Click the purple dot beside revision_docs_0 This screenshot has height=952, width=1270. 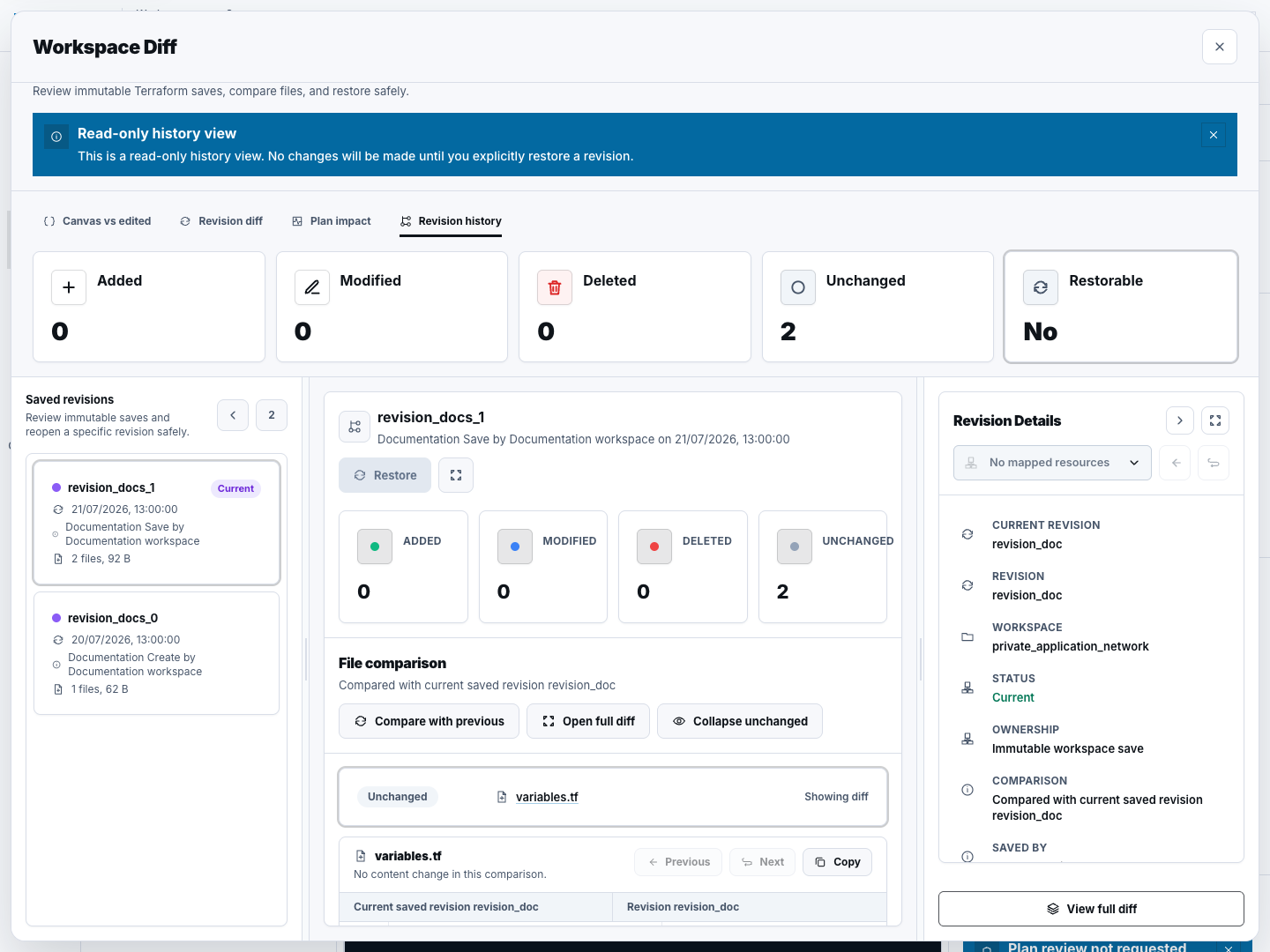[56, 618]
